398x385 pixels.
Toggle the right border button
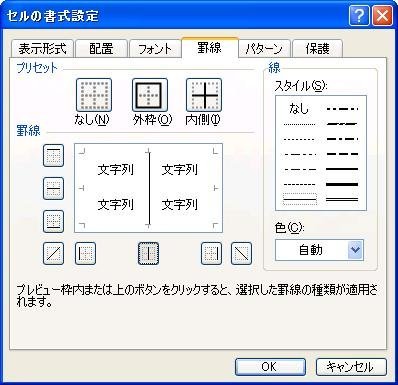(x=211, y=253)
